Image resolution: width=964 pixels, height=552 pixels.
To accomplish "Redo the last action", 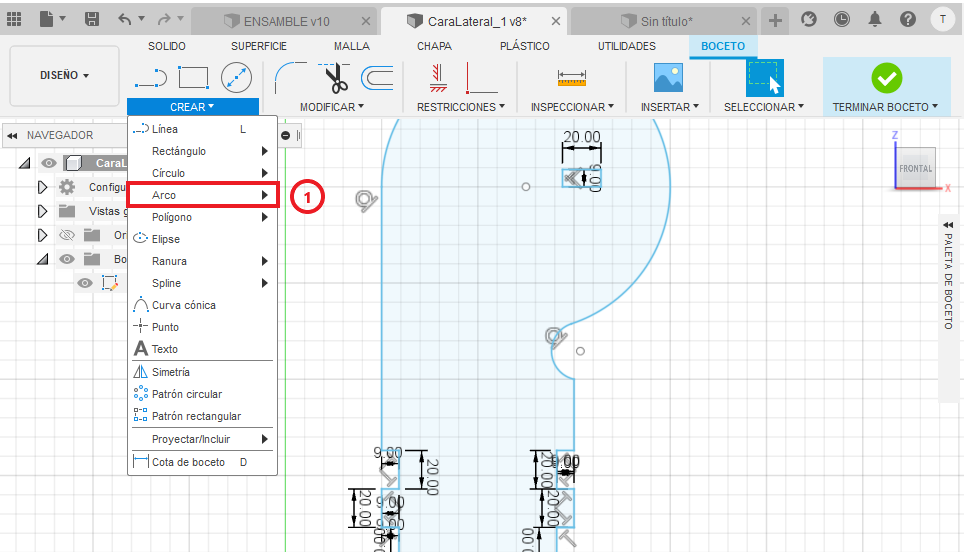I will (164, 19).
